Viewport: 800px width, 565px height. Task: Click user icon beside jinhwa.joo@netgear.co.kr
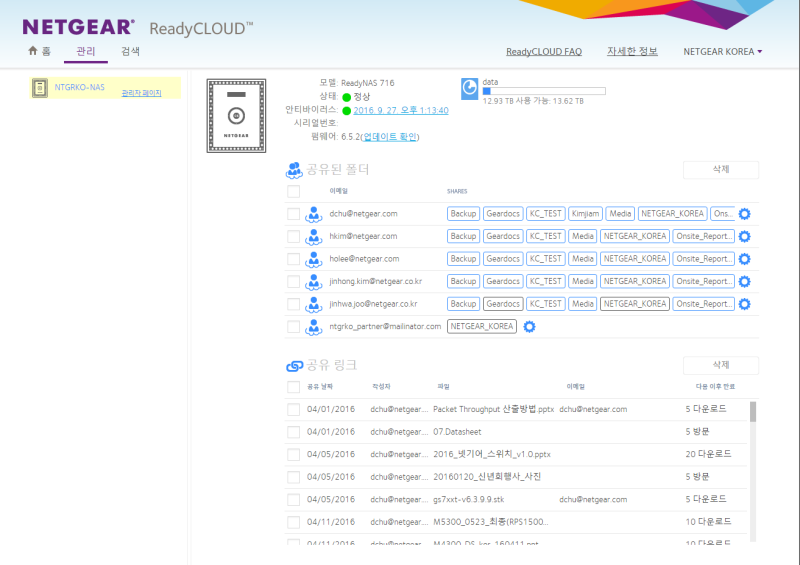click(314, 305)
